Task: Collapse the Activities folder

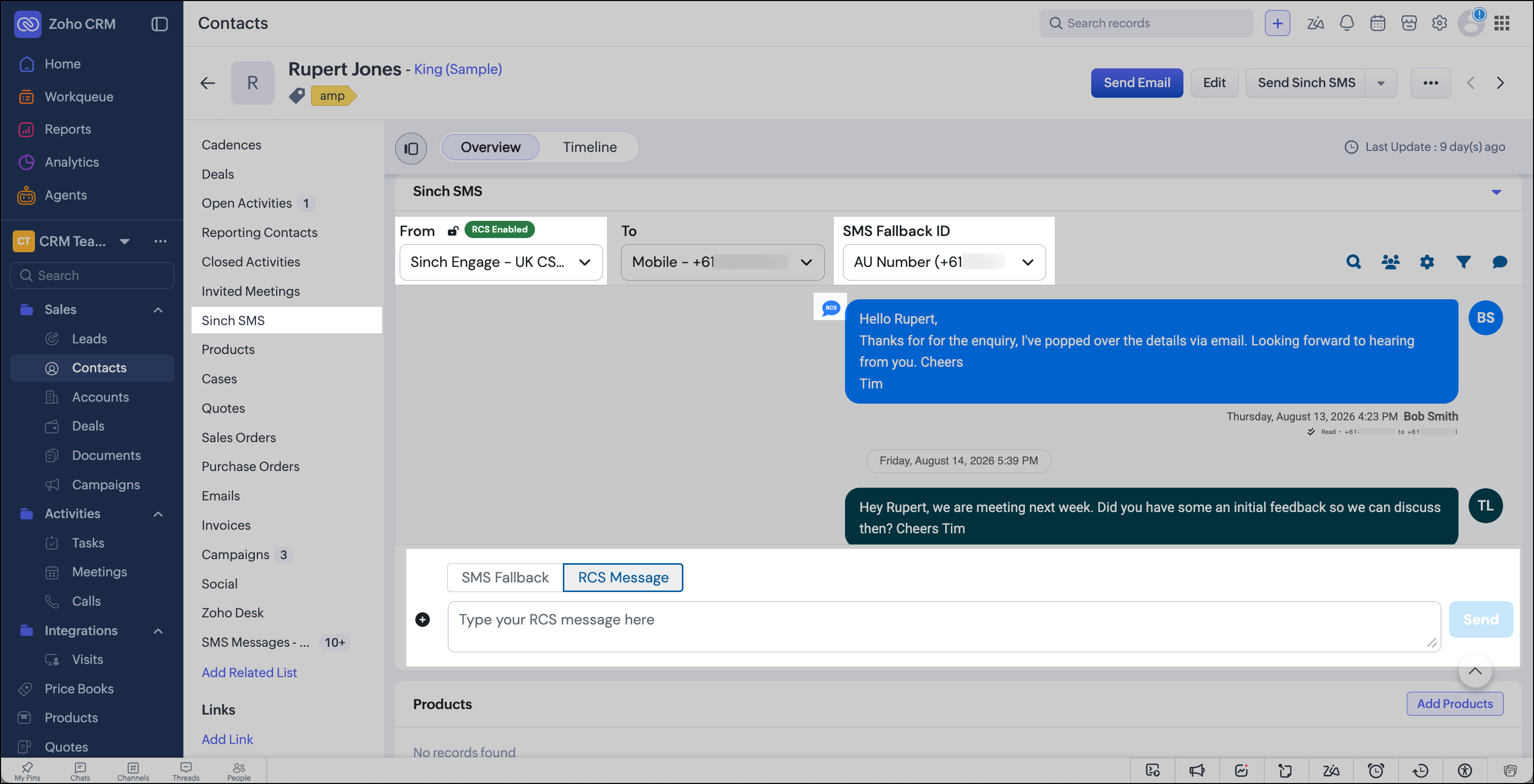Action: click(x=159, y=514)
